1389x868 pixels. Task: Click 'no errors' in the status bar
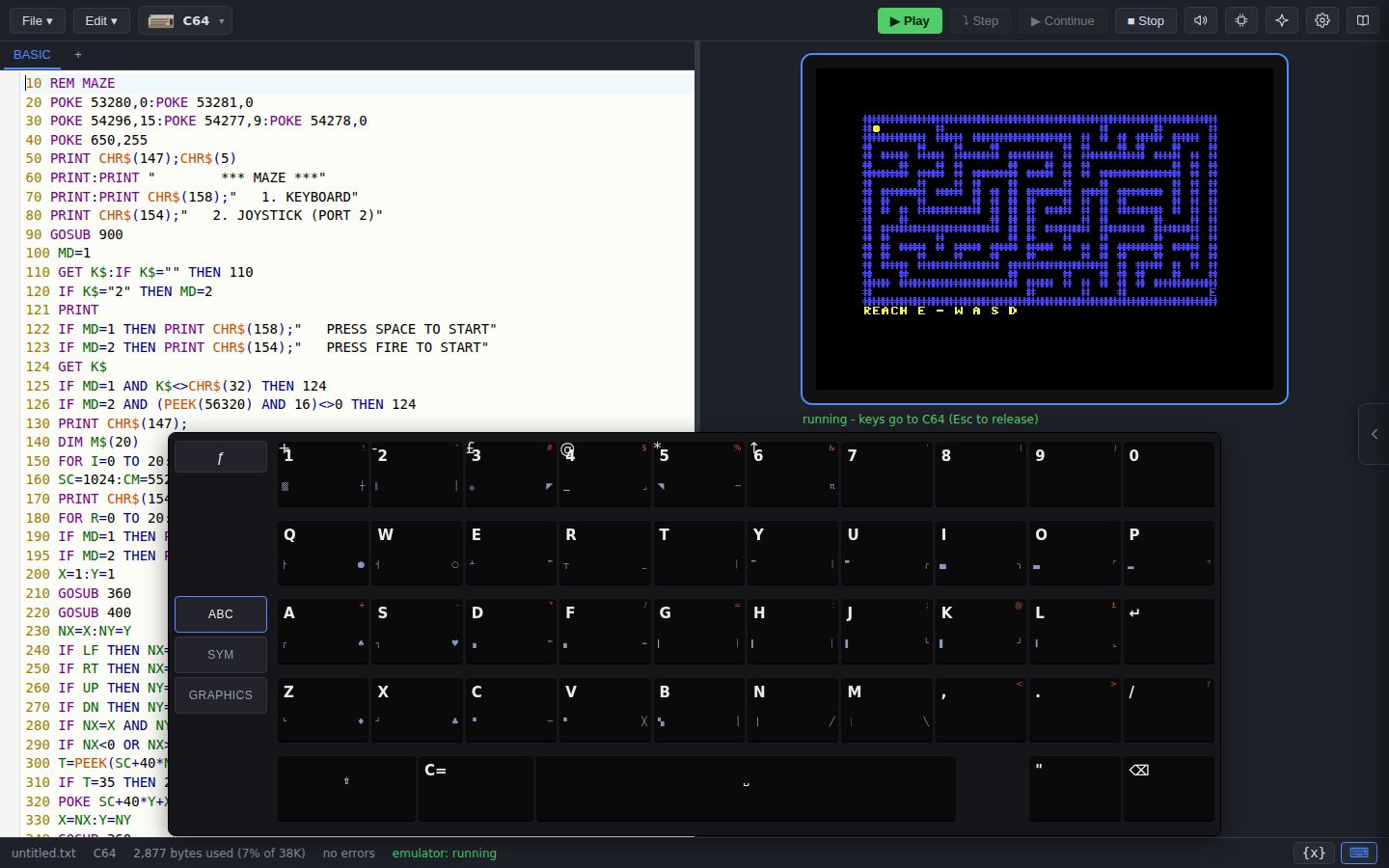point(348,853)
